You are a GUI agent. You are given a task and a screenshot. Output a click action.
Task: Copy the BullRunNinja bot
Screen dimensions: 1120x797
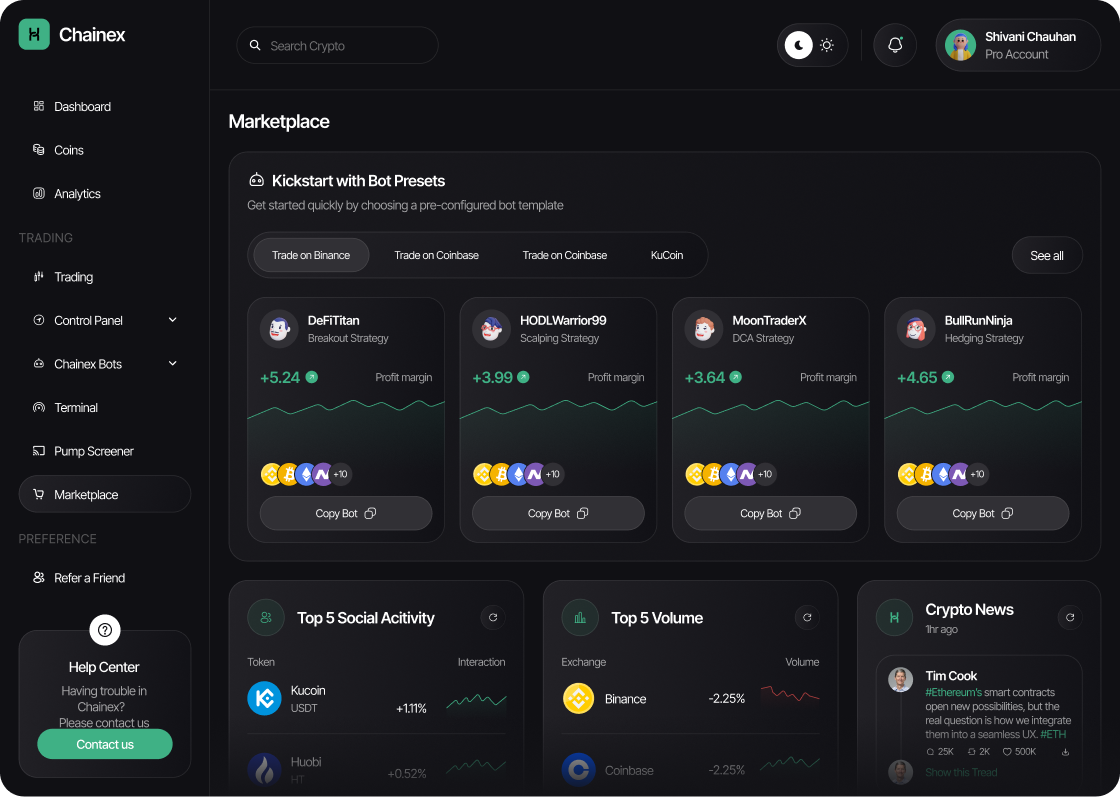[x=983, y=513]
